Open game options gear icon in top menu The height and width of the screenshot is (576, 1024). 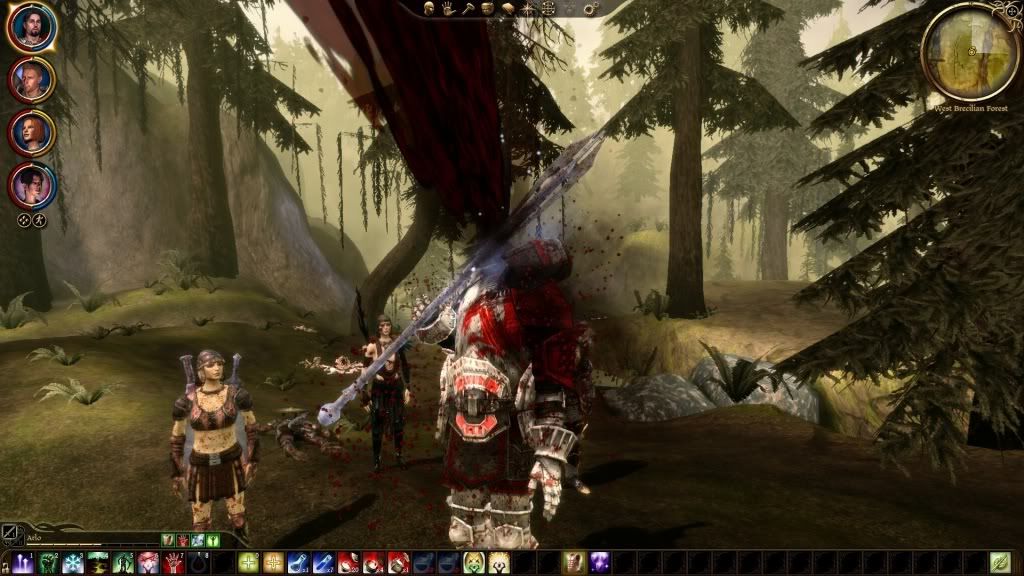pyautogui.click(x=589, y=9)
